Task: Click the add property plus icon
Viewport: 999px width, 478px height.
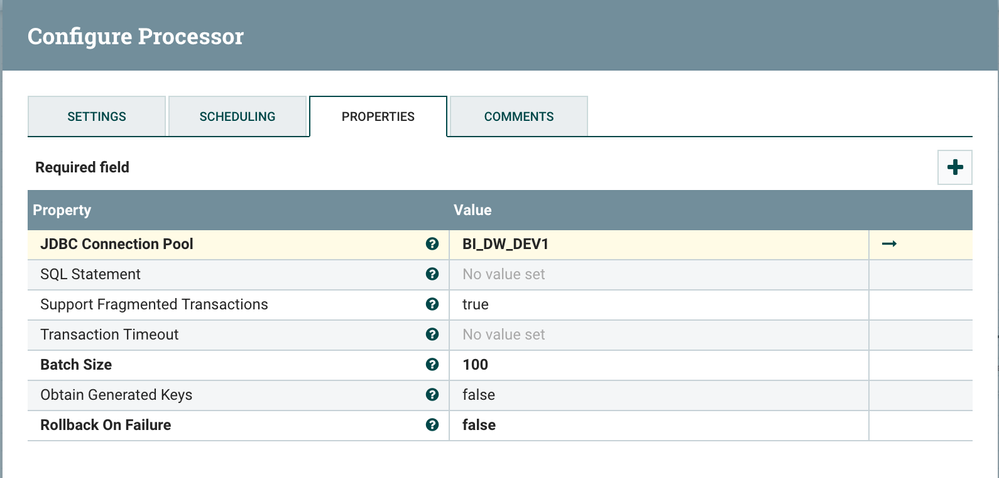Action: pyautogui.click(x=955, y=167)
